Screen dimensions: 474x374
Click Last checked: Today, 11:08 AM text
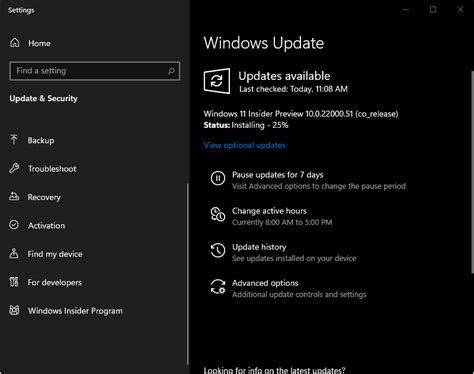coord(293,89)
